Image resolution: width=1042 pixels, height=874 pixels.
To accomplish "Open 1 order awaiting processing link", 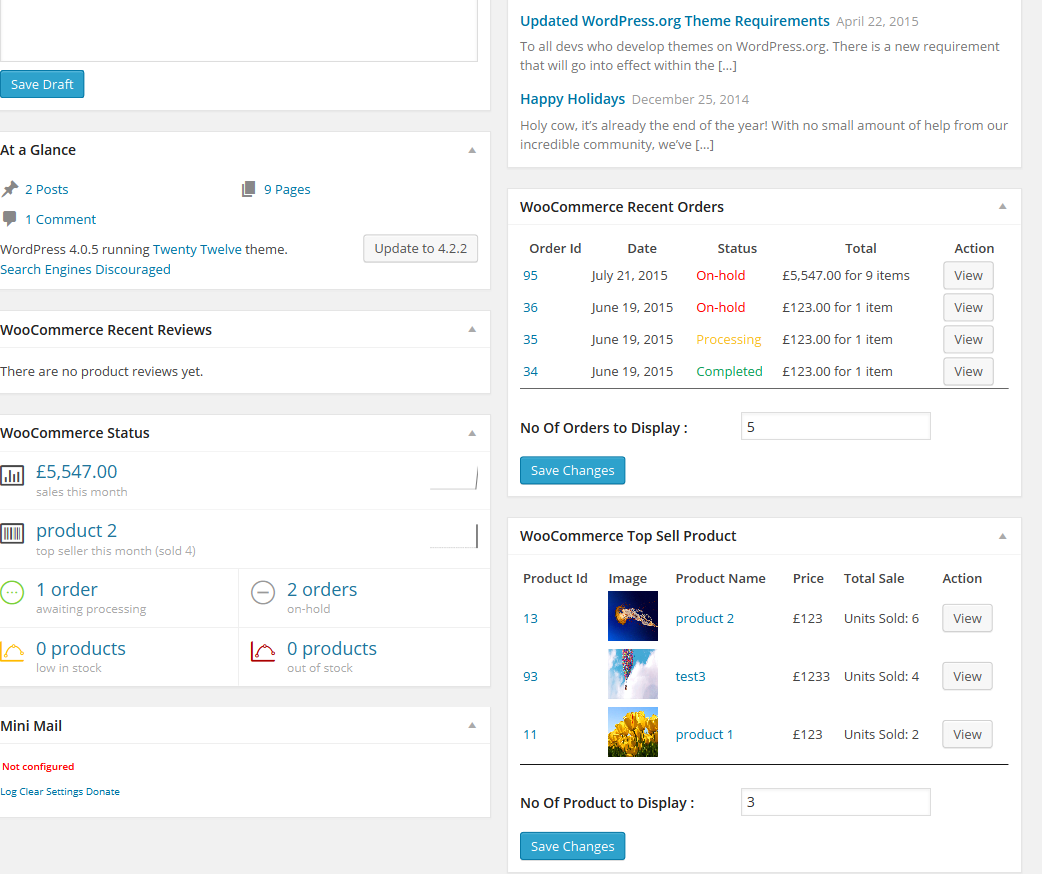I will click(66, 590).
